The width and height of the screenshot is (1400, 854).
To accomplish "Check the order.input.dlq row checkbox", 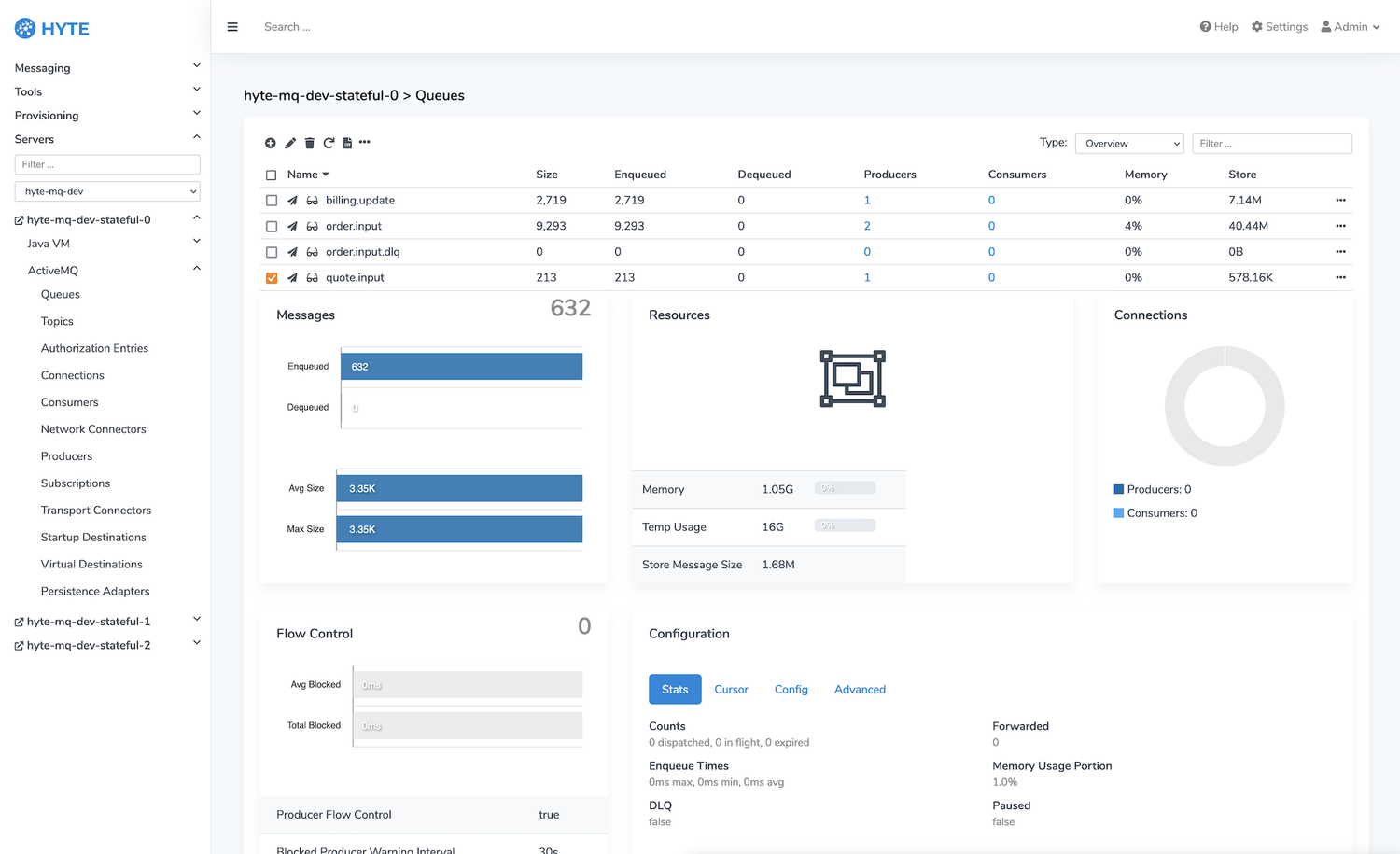I will coord(272,252).
